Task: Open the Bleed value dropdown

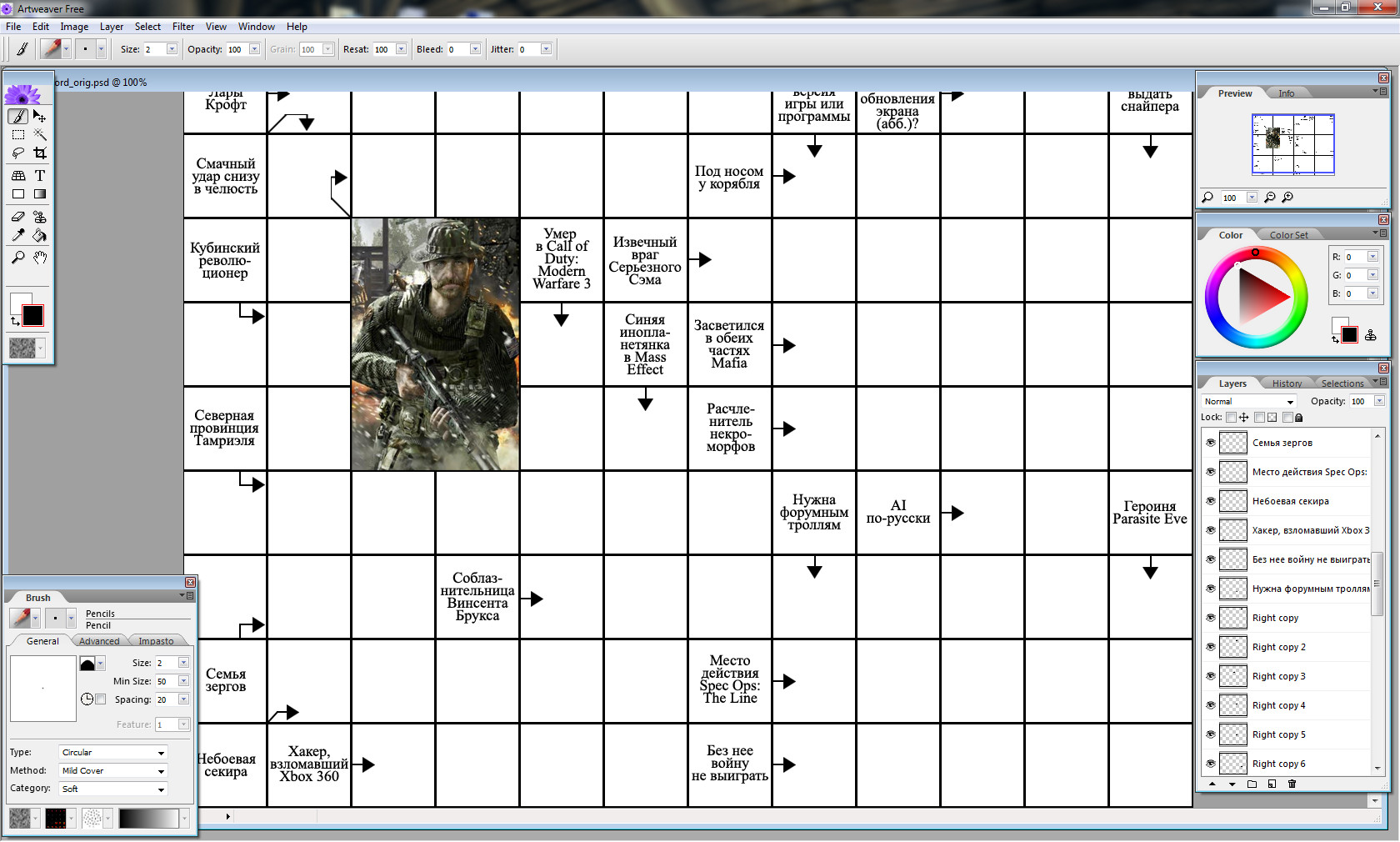Action: tap(476, 49)
